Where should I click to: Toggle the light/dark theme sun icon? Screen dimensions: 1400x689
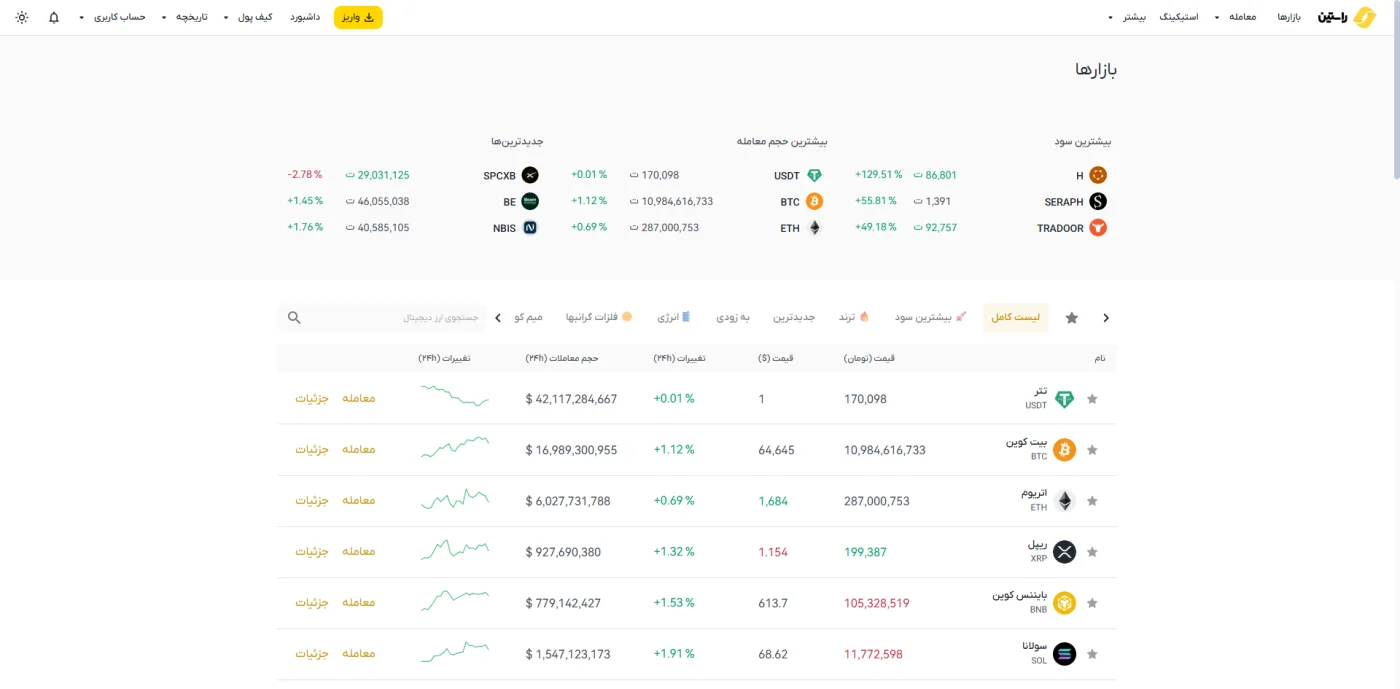click(x=22, y=17)
